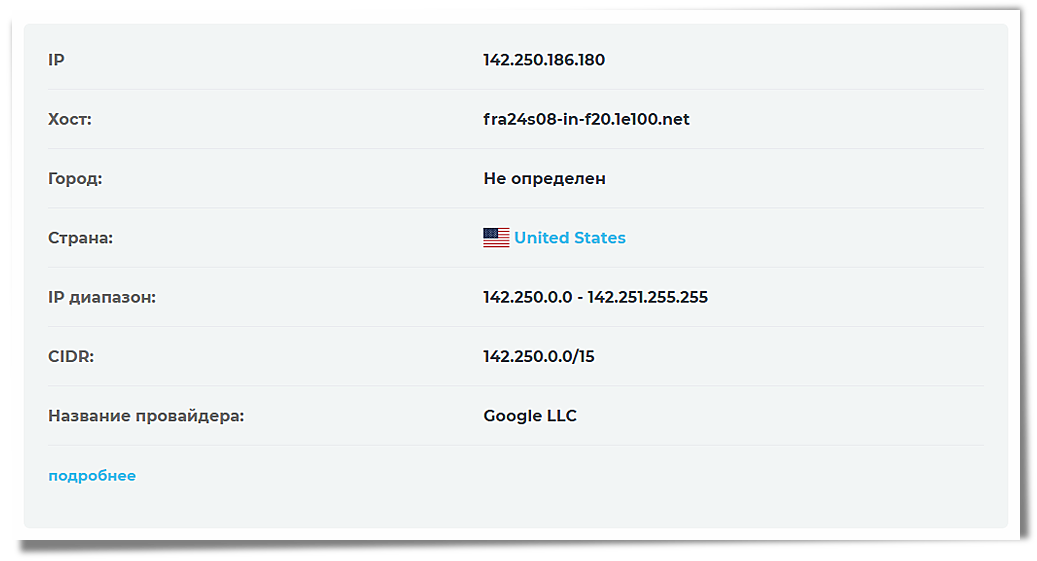The width and height of the screenshot is (1037, 561).
Task: Click the IP range 142.250.0.0 - 142.251.255.255
Action: [596, 297]
